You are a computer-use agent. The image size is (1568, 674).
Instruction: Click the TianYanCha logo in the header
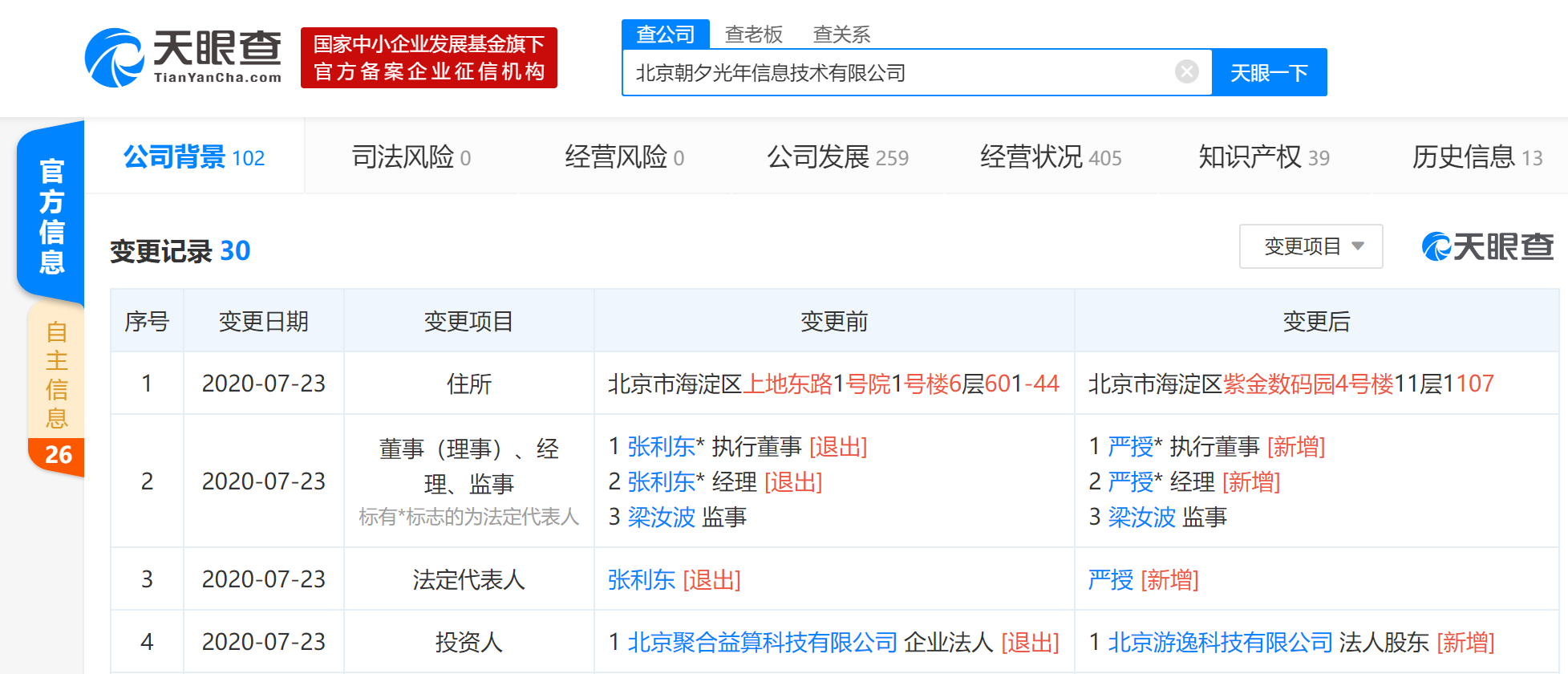coord(184,58)
